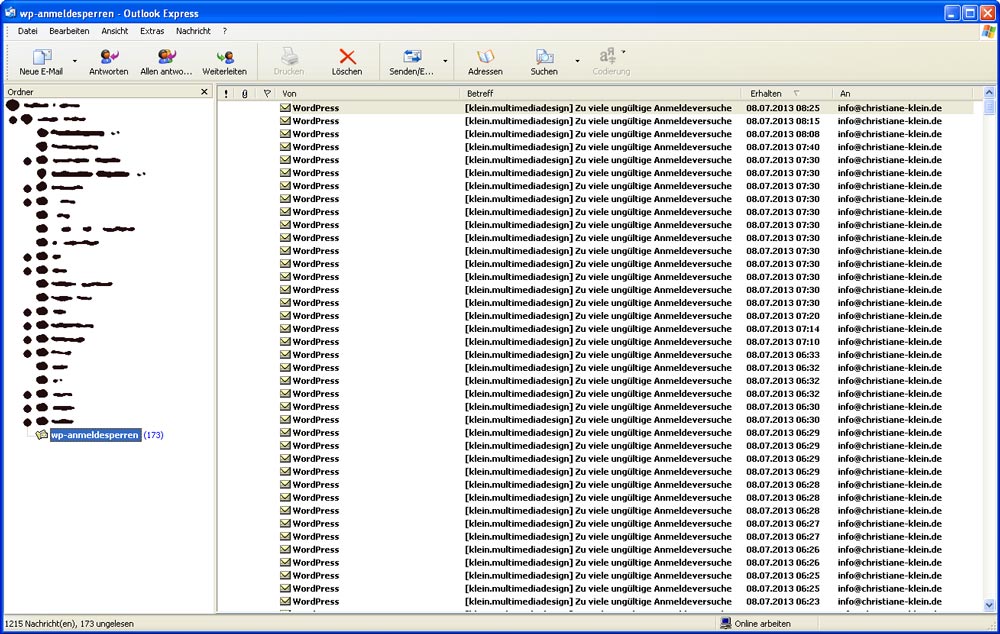1000x634 pixels.
Task: Open the Datei menu
Action: (27, 31)
